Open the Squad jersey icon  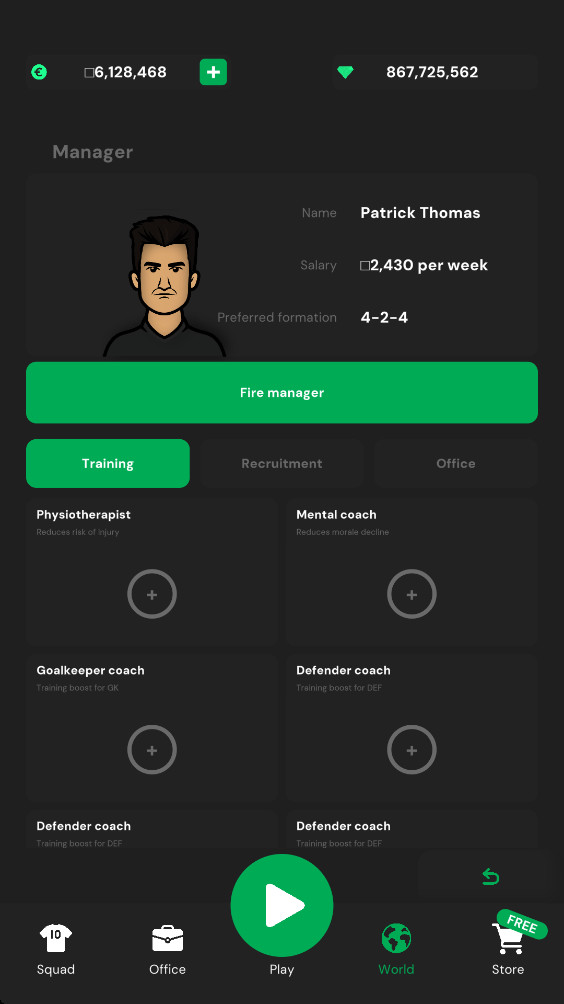pos(56,938)
